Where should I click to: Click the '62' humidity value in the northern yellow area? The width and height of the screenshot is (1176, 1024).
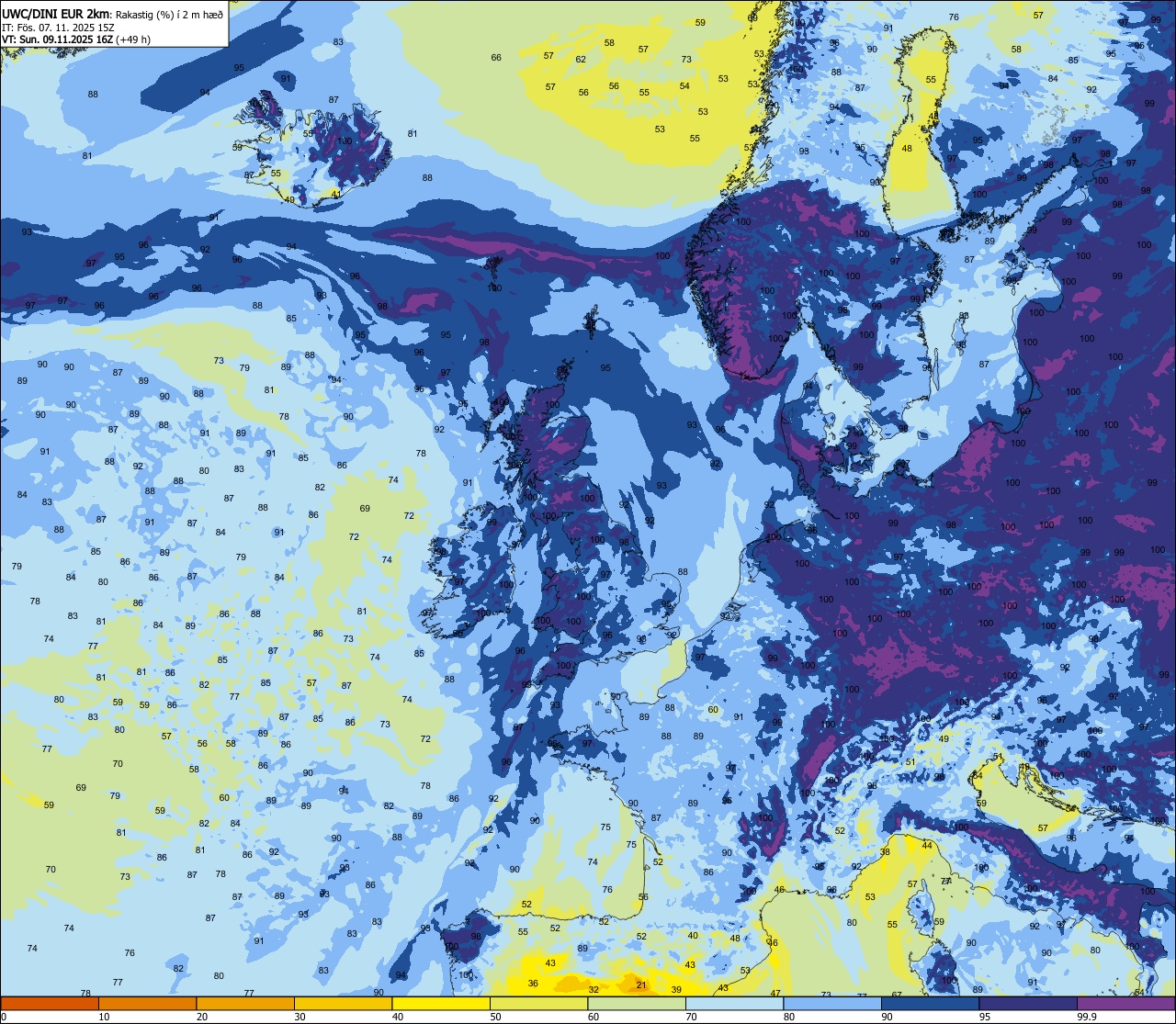point(581,60)
